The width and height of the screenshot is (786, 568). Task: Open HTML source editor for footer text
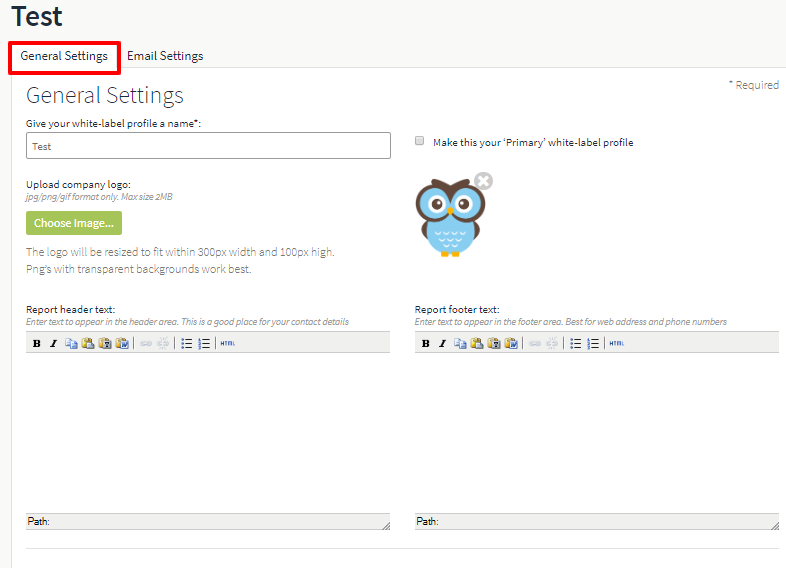(617, 343)
